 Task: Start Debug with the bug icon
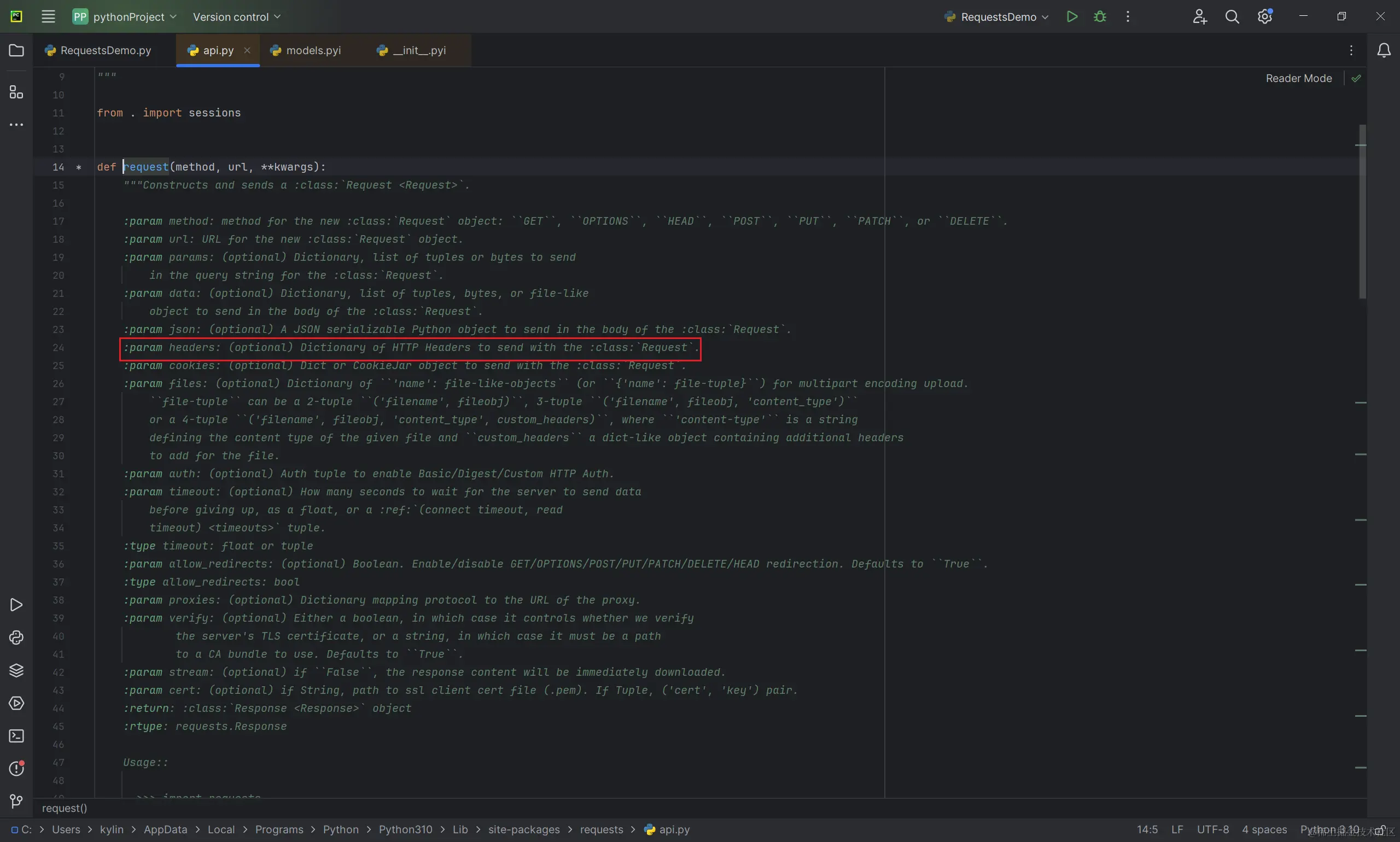click(1100, 16)
